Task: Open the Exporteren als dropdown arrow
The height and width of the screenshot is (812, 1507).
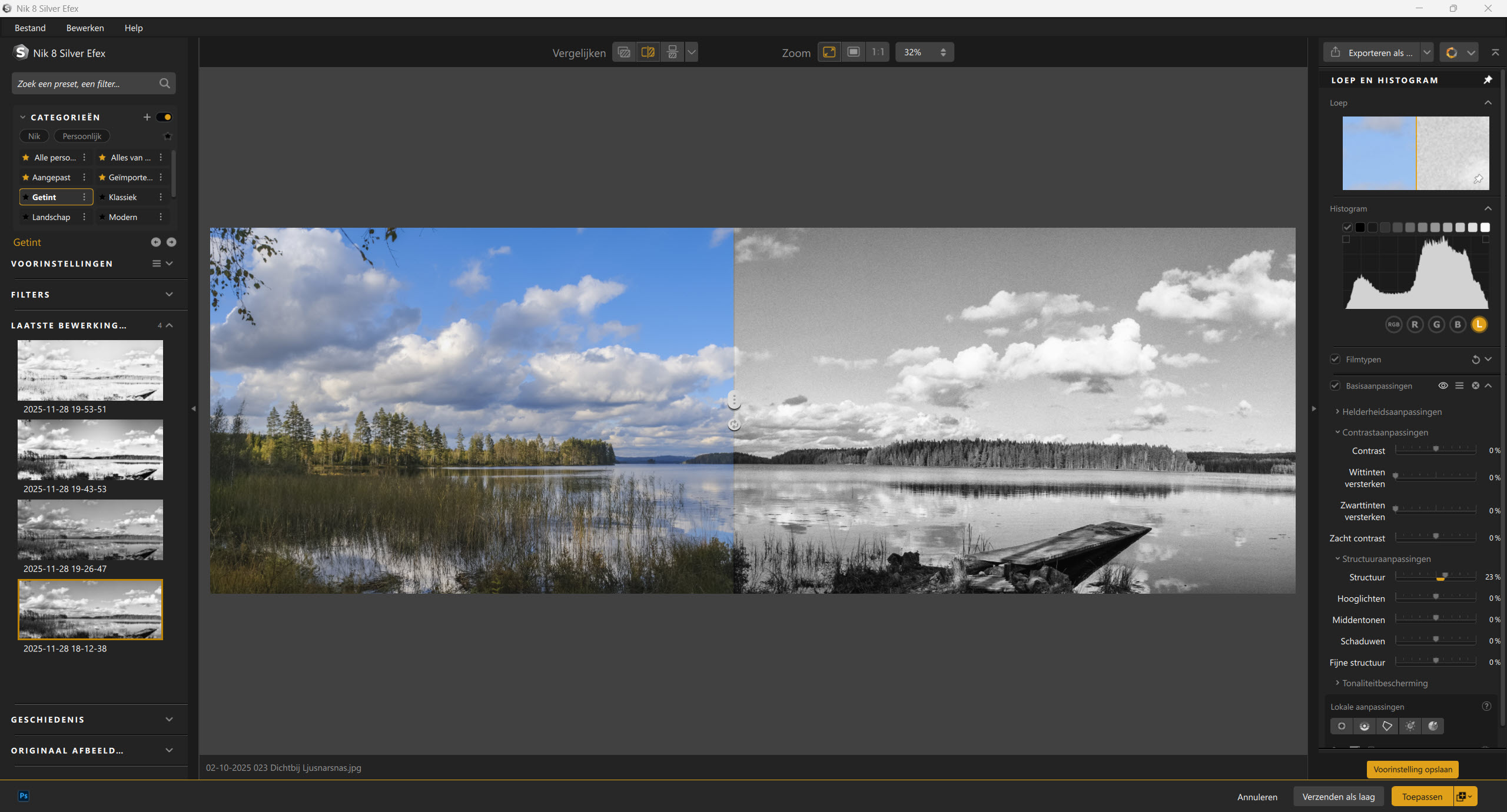Action: pyautogui.click(x=1427, y=52)
